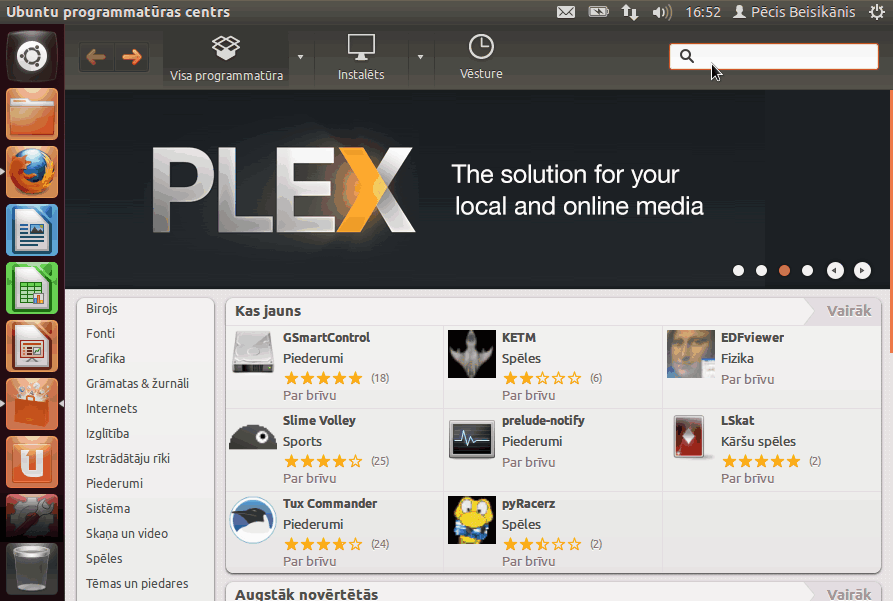Open the Trash launcher icon
The height and width of the screenshot is (601, 893).
pyautogui.click(x=32, y=569)
